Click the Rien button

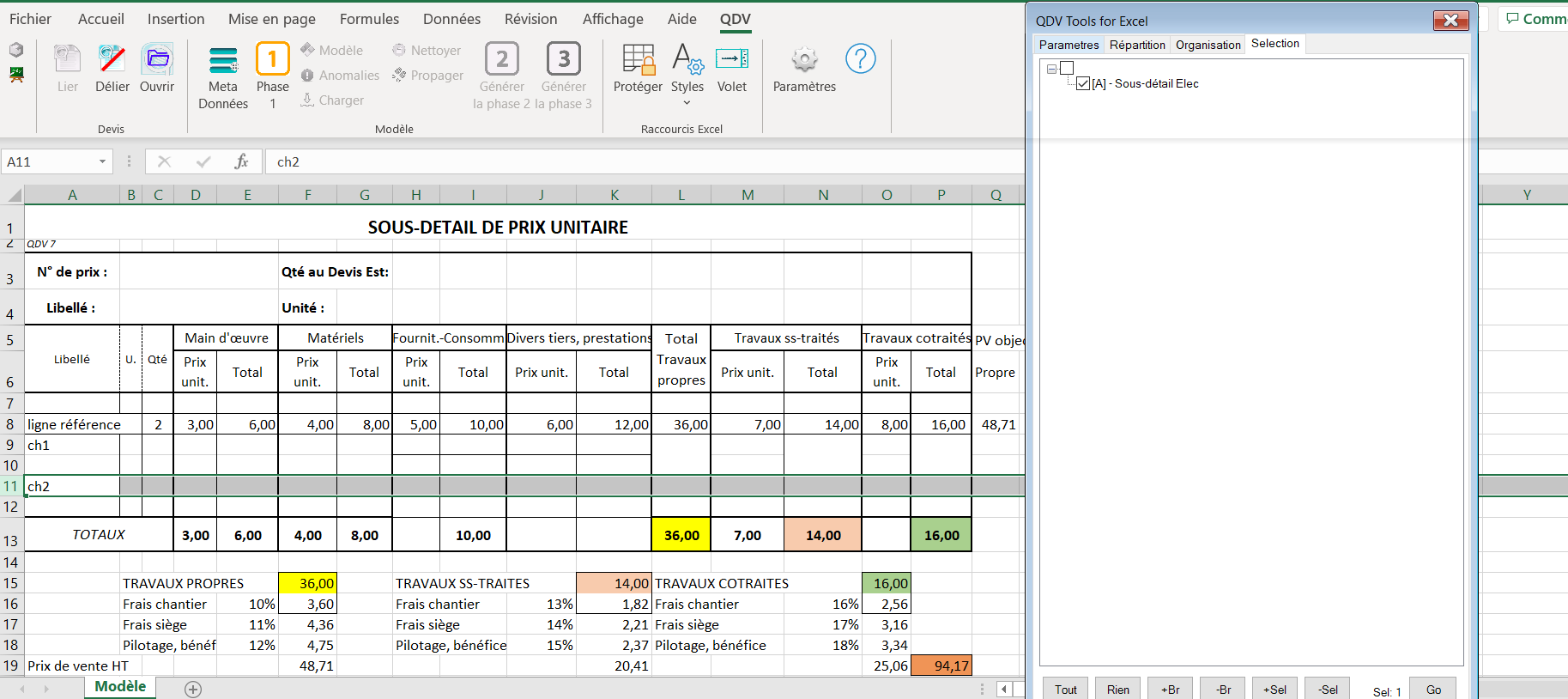click(1118, 690)
